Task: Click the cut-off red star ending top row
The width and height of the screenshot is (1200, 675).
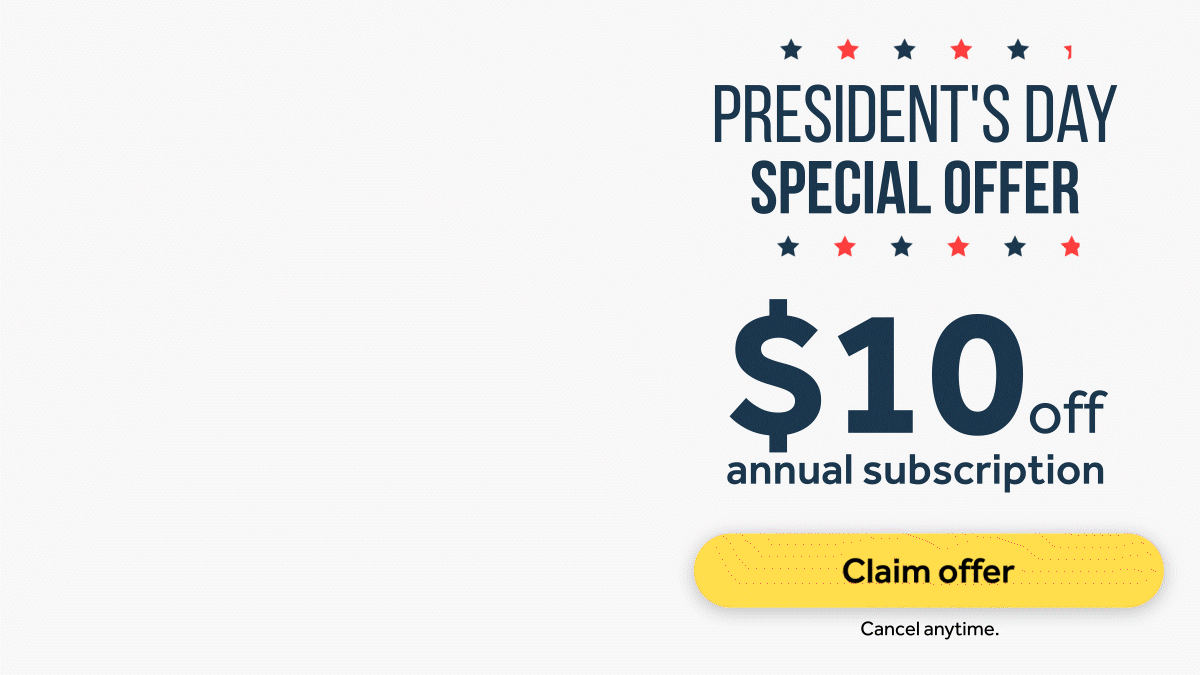Action: [1068, 50]
